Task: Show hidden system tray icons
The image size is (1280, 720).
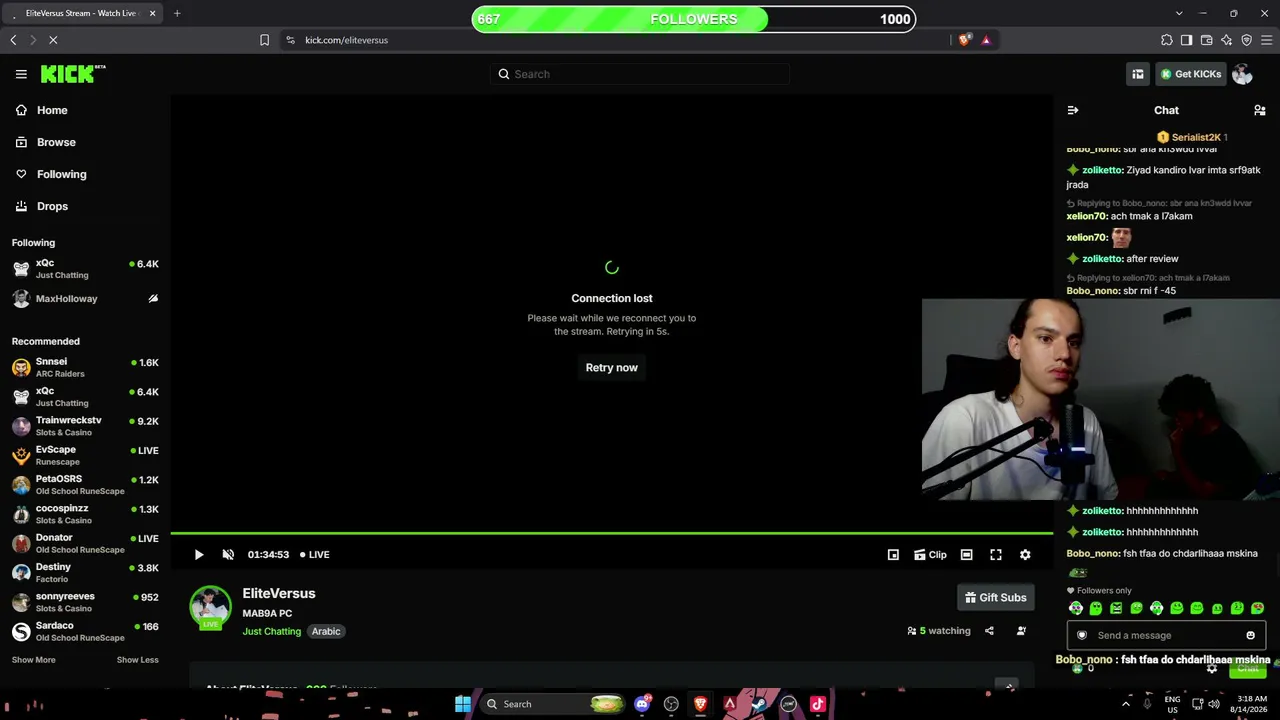Action: pyautogui.click(x=1126, y=704)
